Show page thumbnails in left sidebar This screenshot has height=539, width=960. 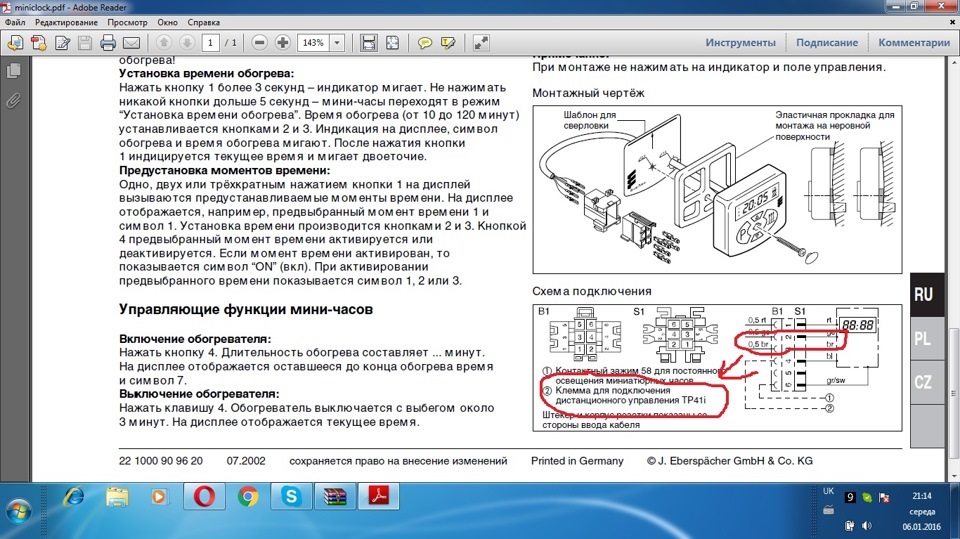[x=13, y=70]
